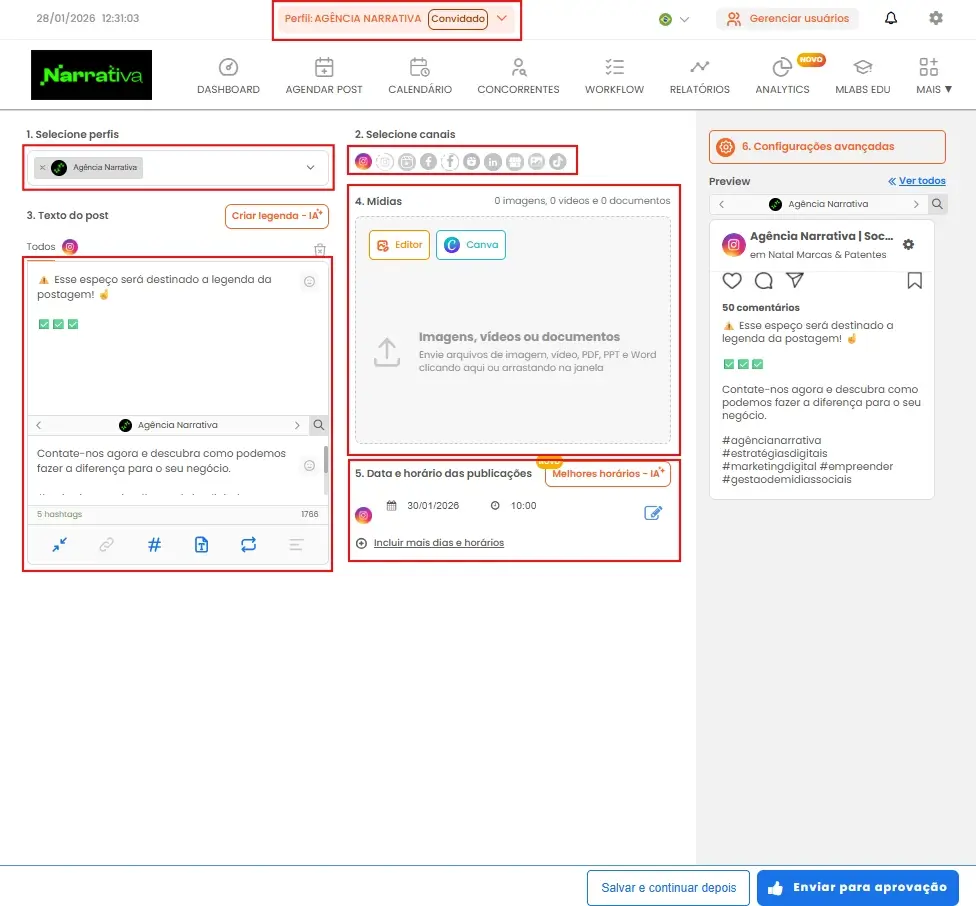976x906 pixels.
Task: Click the calendar icon beside 30/01/2026
Action: coord(392,505)
